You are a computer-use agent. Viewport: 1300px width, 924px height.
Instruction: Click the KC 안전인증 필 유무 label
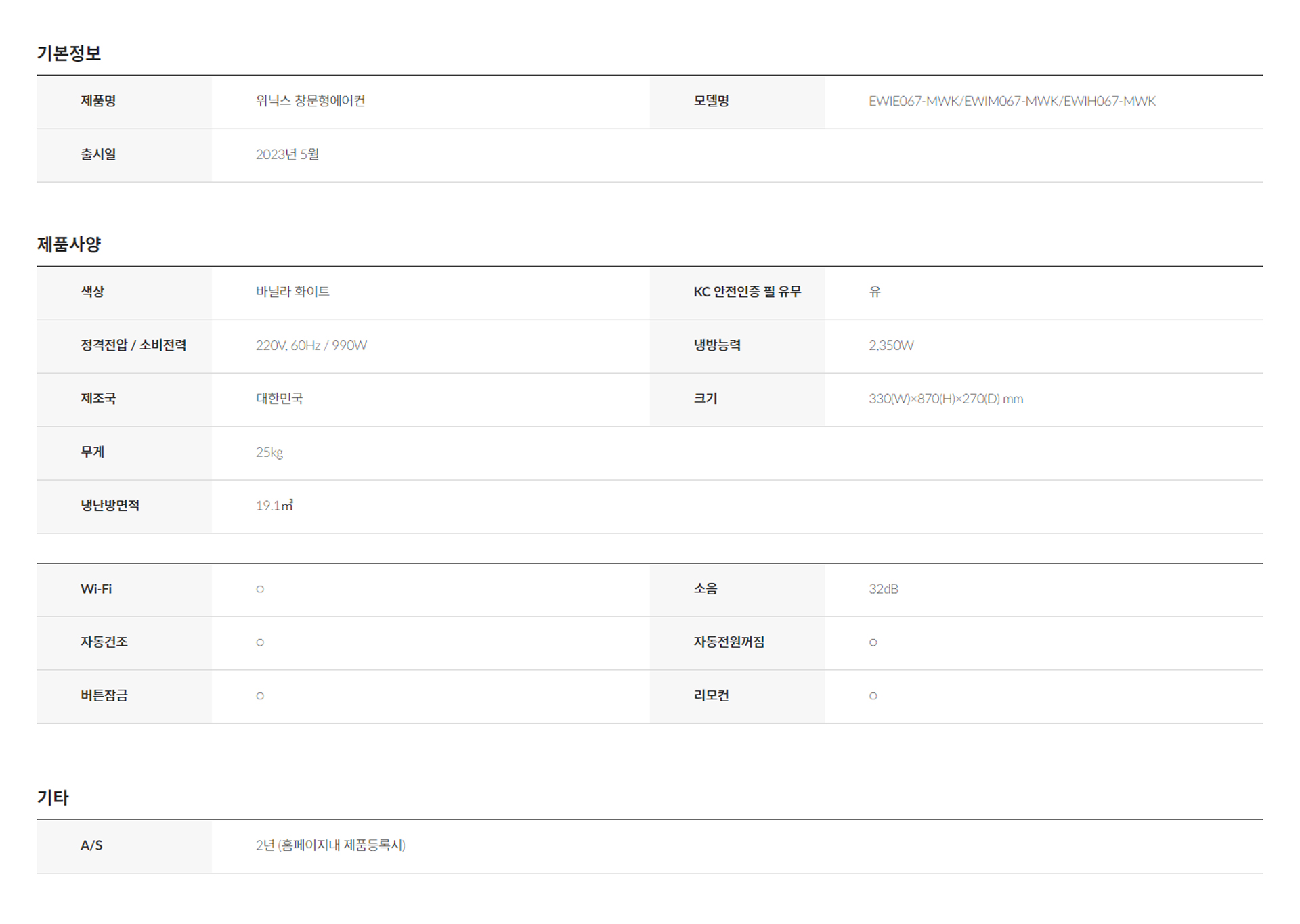click(747, 292)
